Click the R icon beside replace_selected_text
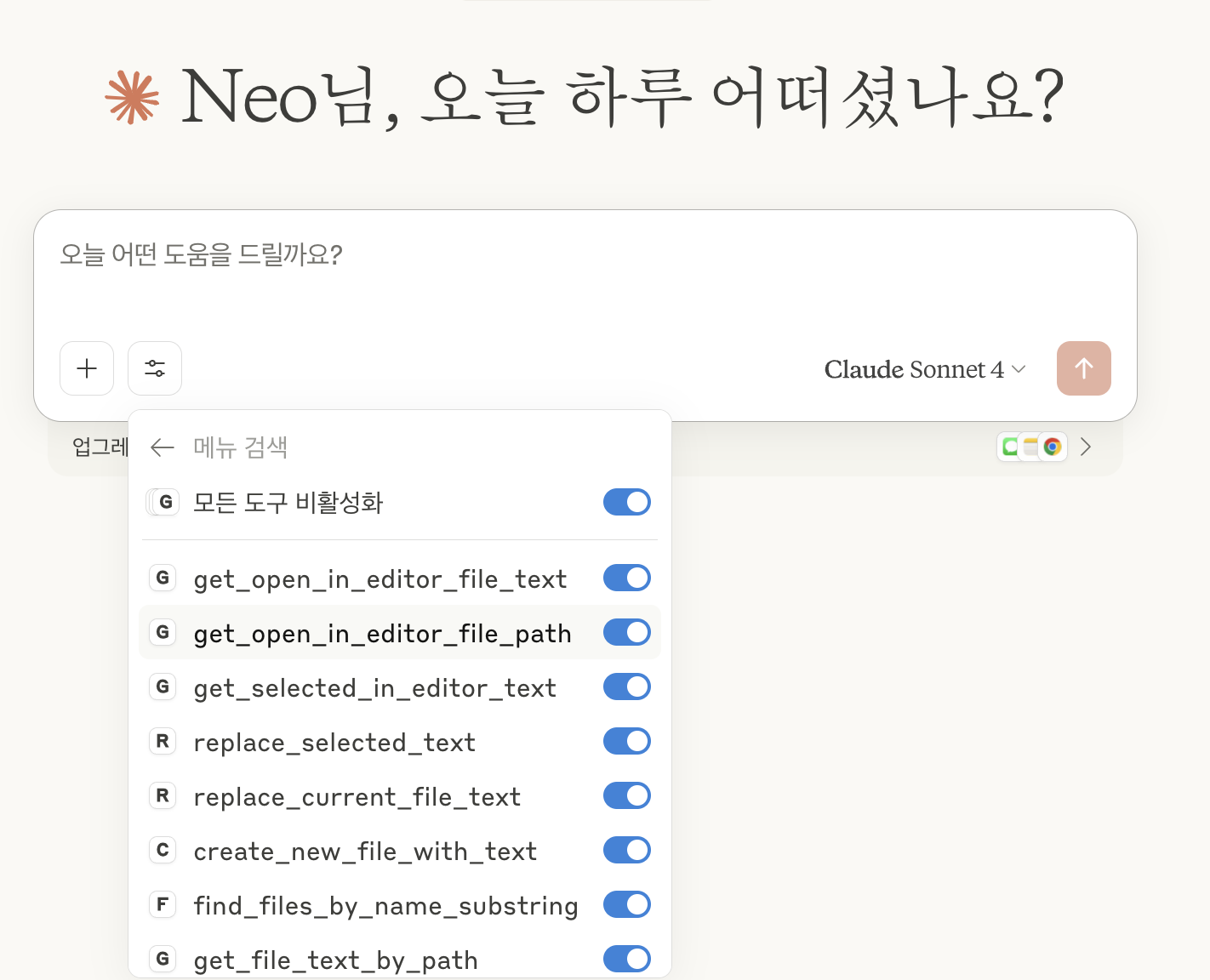Screen dimensions: 1210x980 (x=163, y=742)
